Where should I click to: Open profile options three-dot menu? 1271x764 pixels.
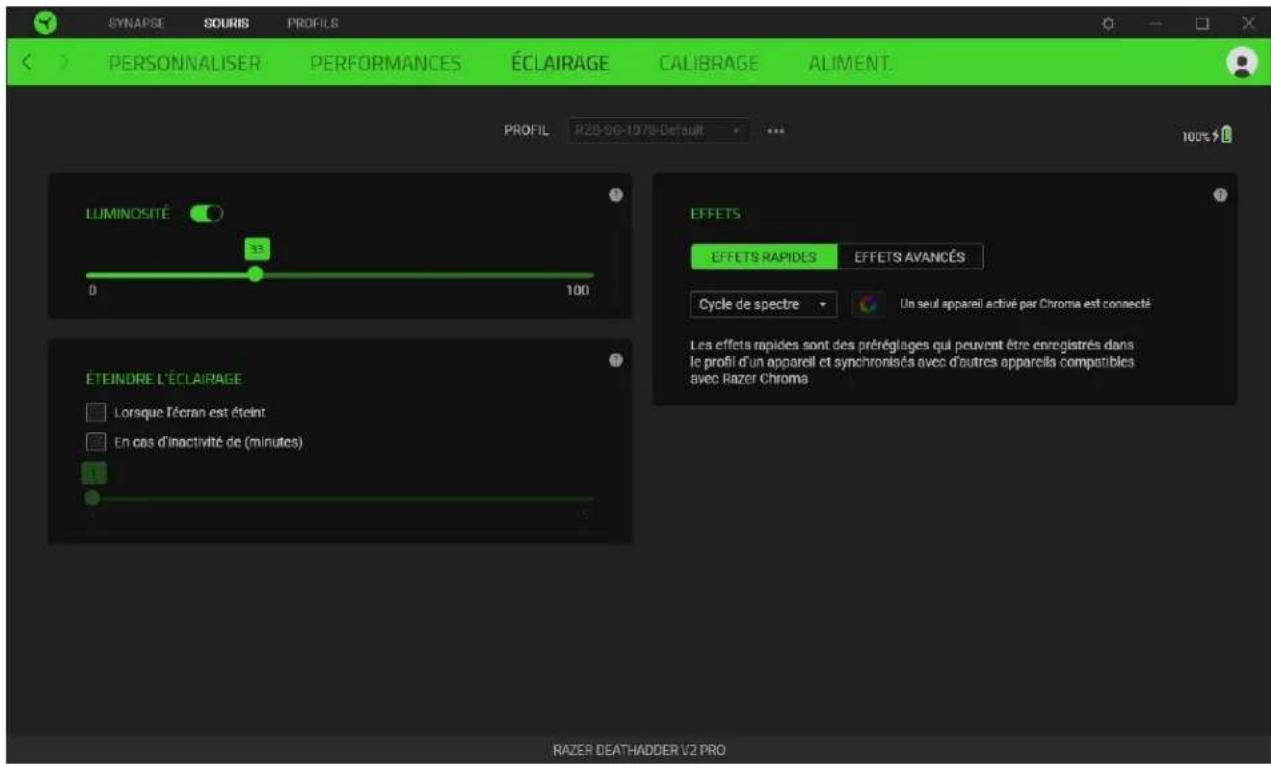pos(775,132)
